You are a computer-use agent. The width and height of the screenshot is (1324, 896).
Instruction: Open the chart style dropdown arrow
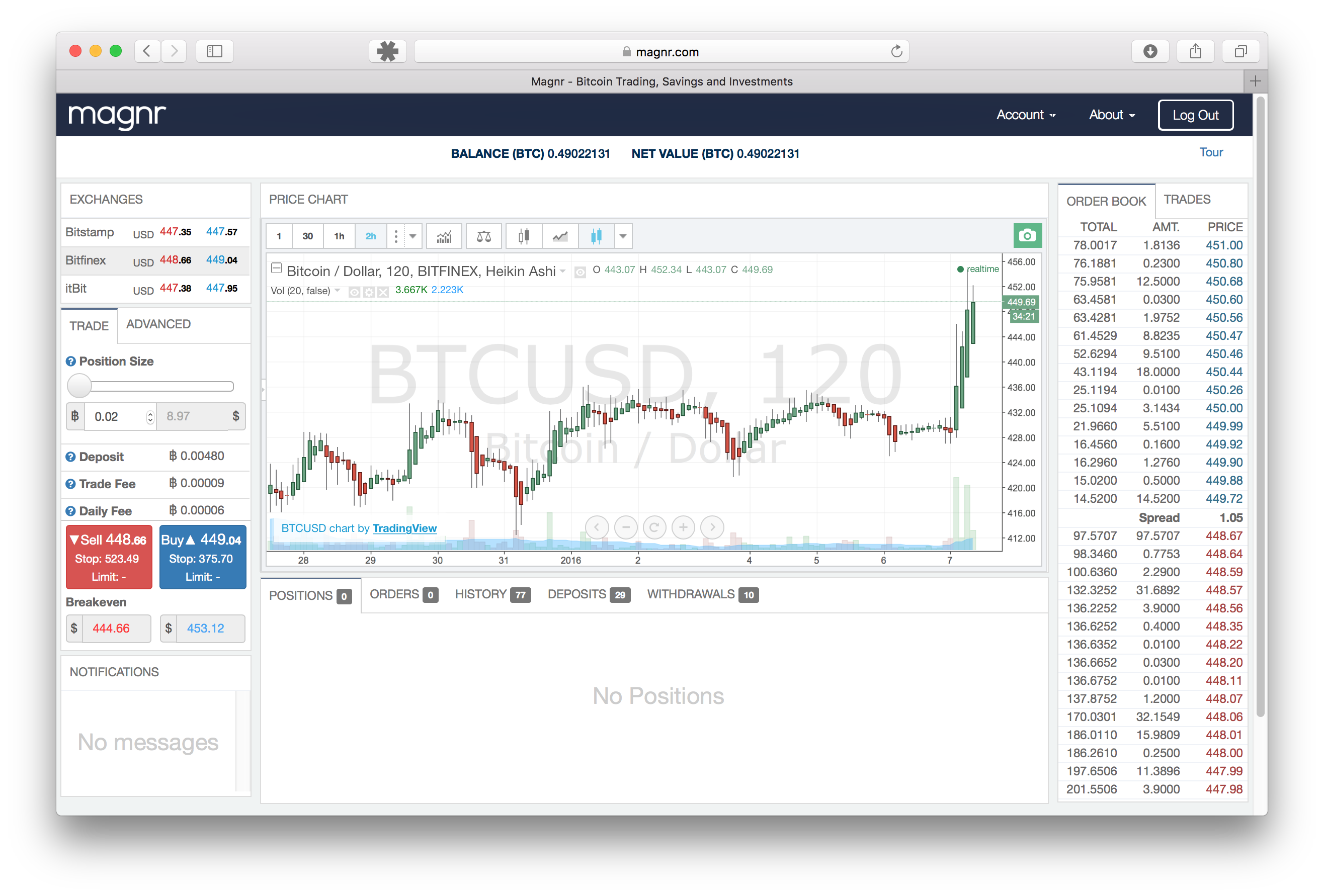coord(623,236)
